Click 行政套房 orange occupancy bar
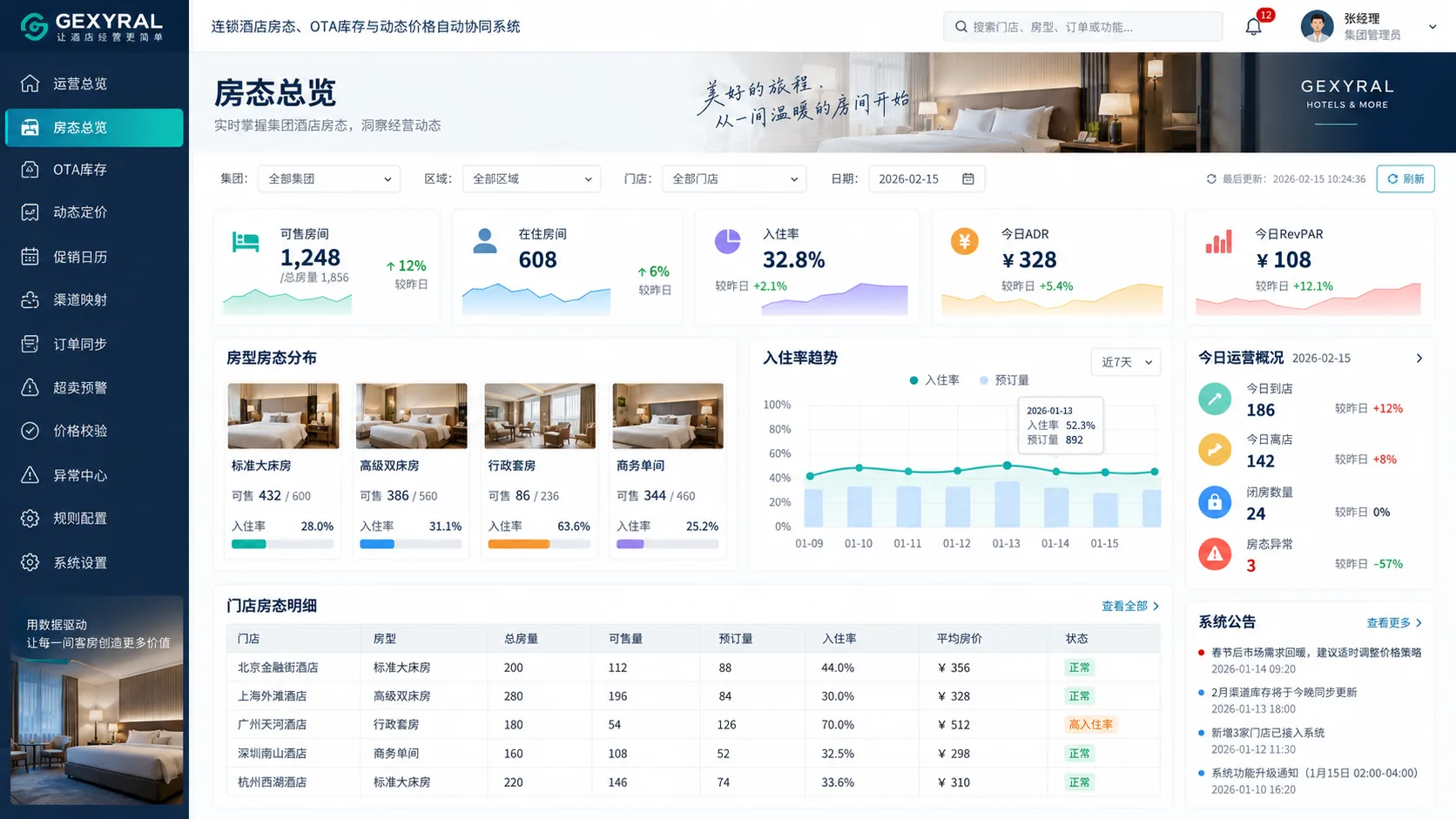This screenshot has height=819, width=1456. 539,544
